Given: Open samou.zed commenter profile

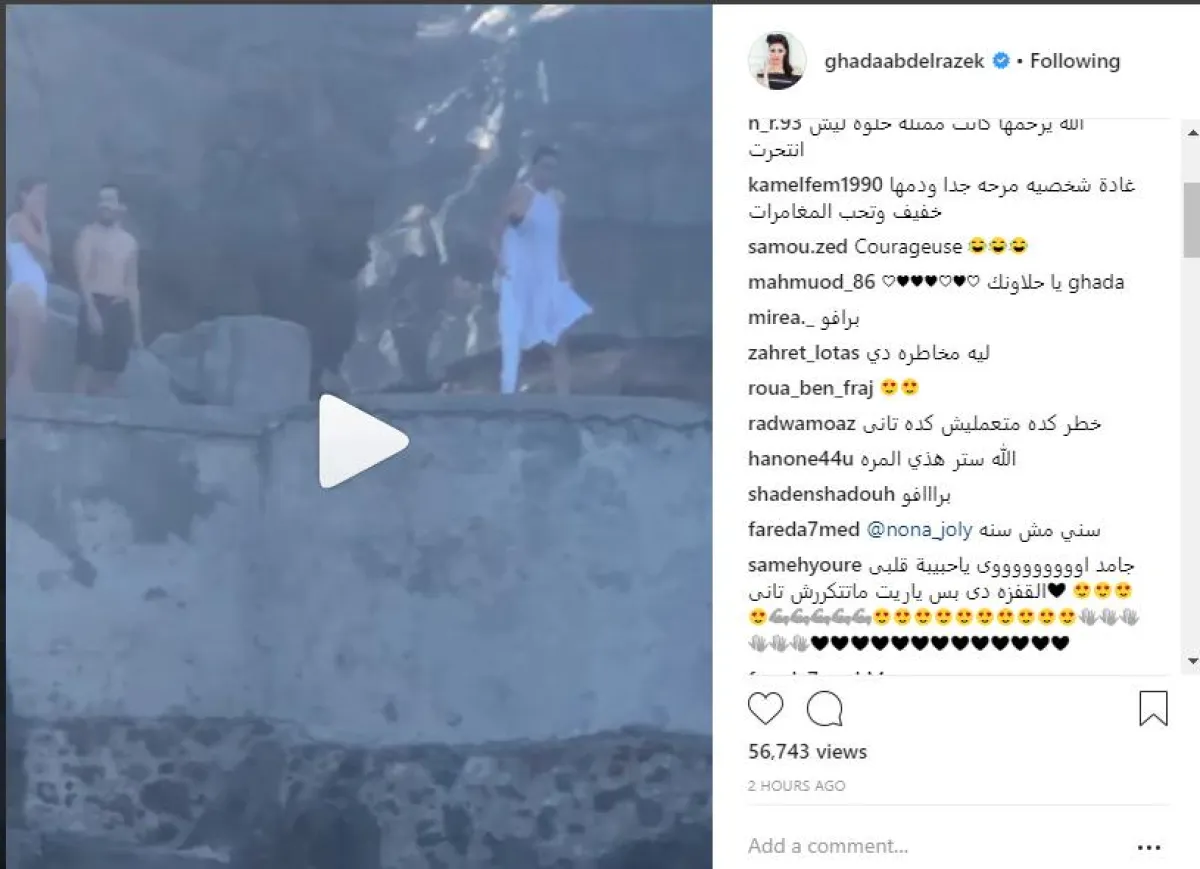Looking at the screenshot, I should [799, 246].
